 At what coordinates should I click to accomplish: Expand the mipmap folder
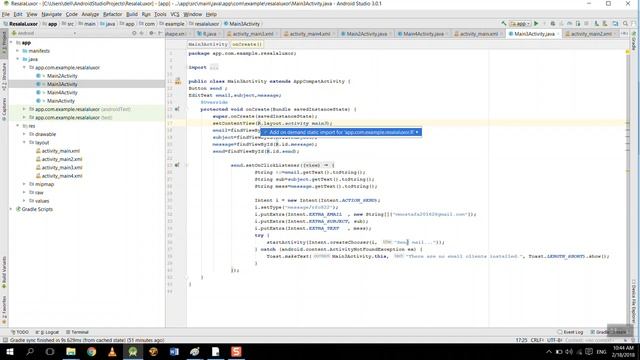(24, 184)
